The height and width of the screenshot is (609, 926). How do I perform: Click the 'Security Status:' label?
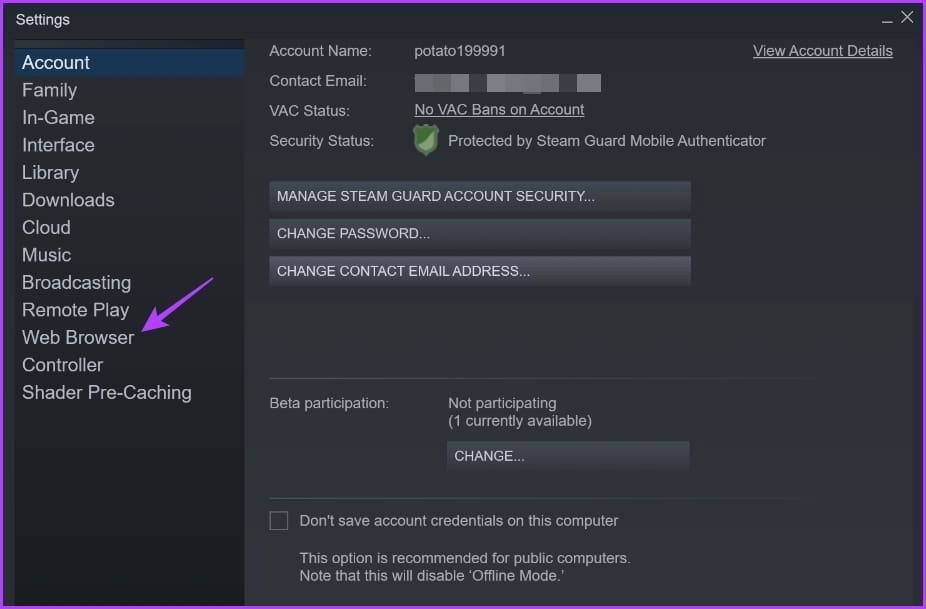tap(321, 141)
